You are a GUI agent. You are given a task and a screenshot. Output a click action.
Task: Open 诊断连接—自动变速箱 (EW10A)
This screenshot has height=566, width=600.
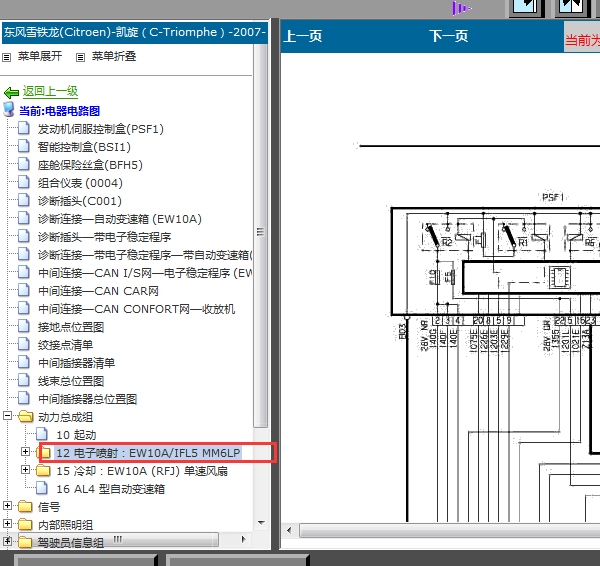[x=120, y=219]
